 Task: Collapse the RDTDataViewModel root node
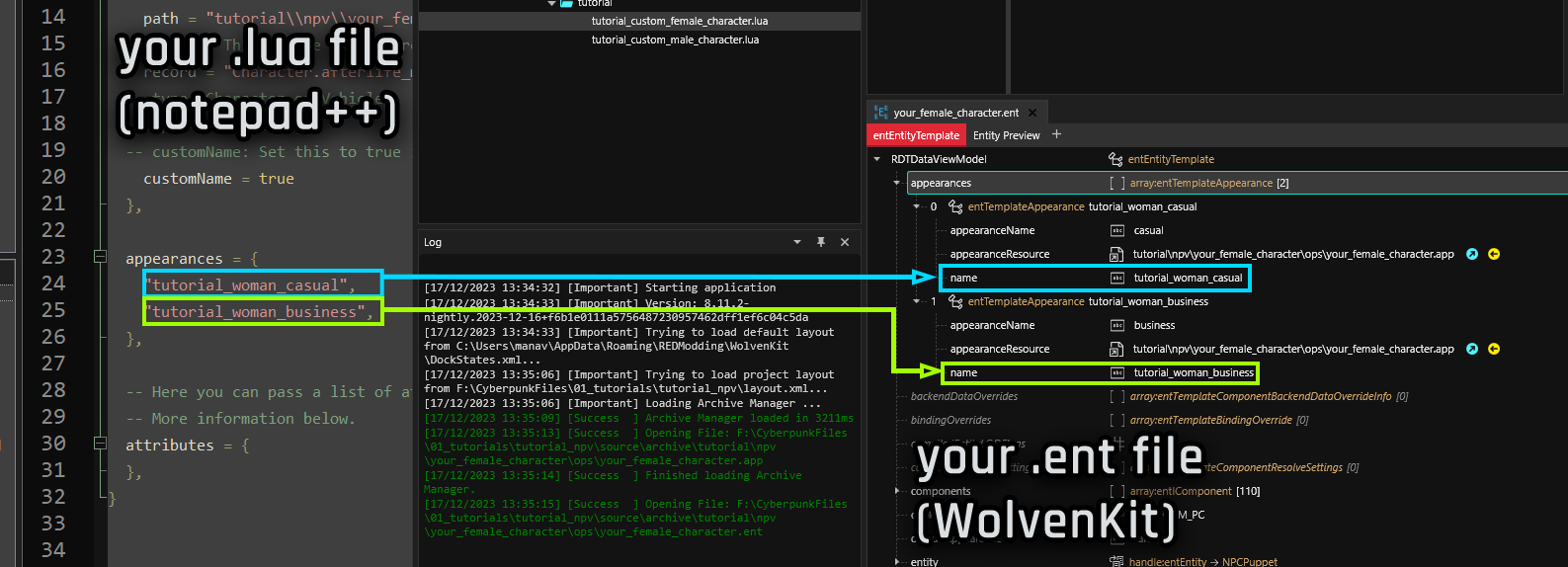(876, 159)
